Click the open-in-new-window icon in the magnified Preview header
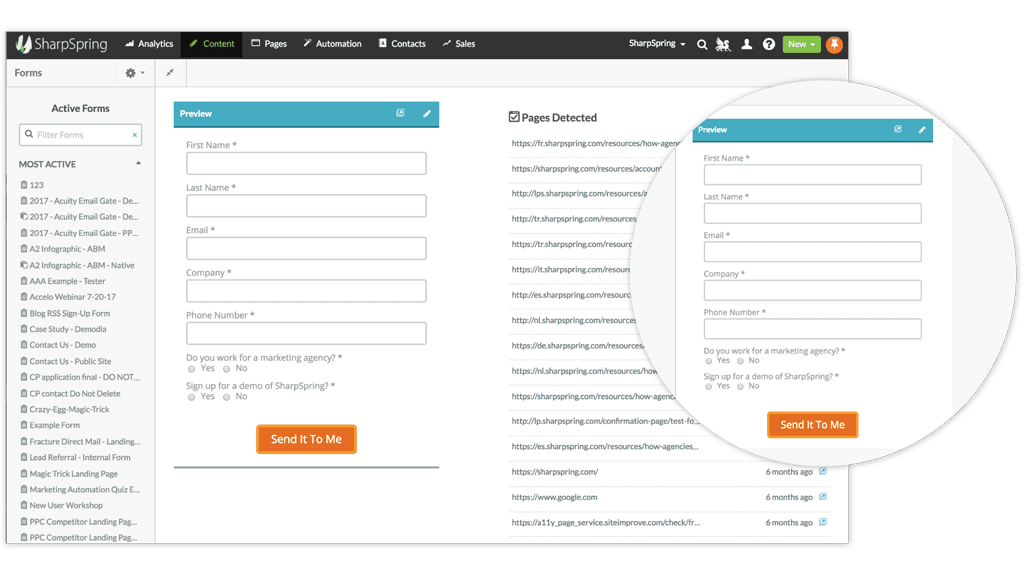This screenshot has height=576, width=1024. click(x=898, y=129)
